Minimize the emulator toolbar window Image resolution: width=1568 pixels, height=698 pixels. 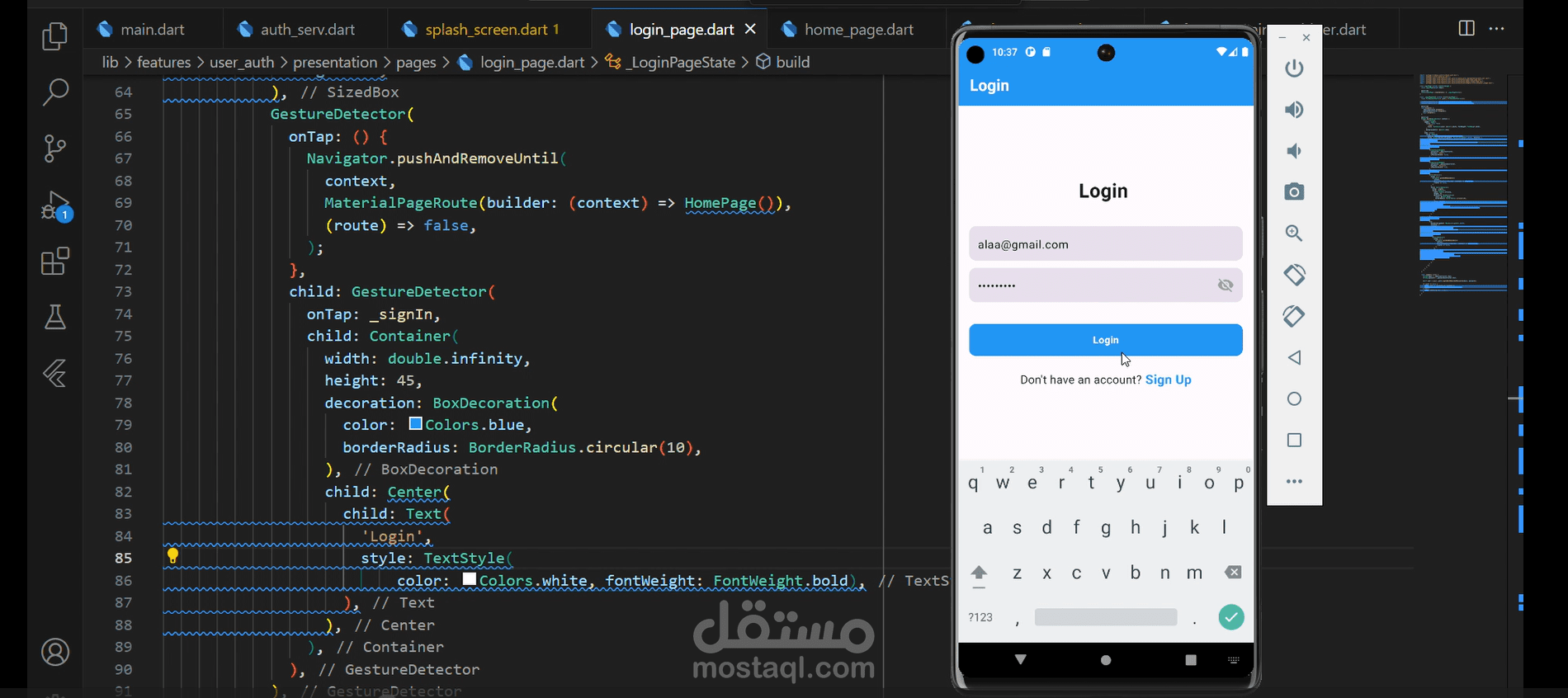1282,38
